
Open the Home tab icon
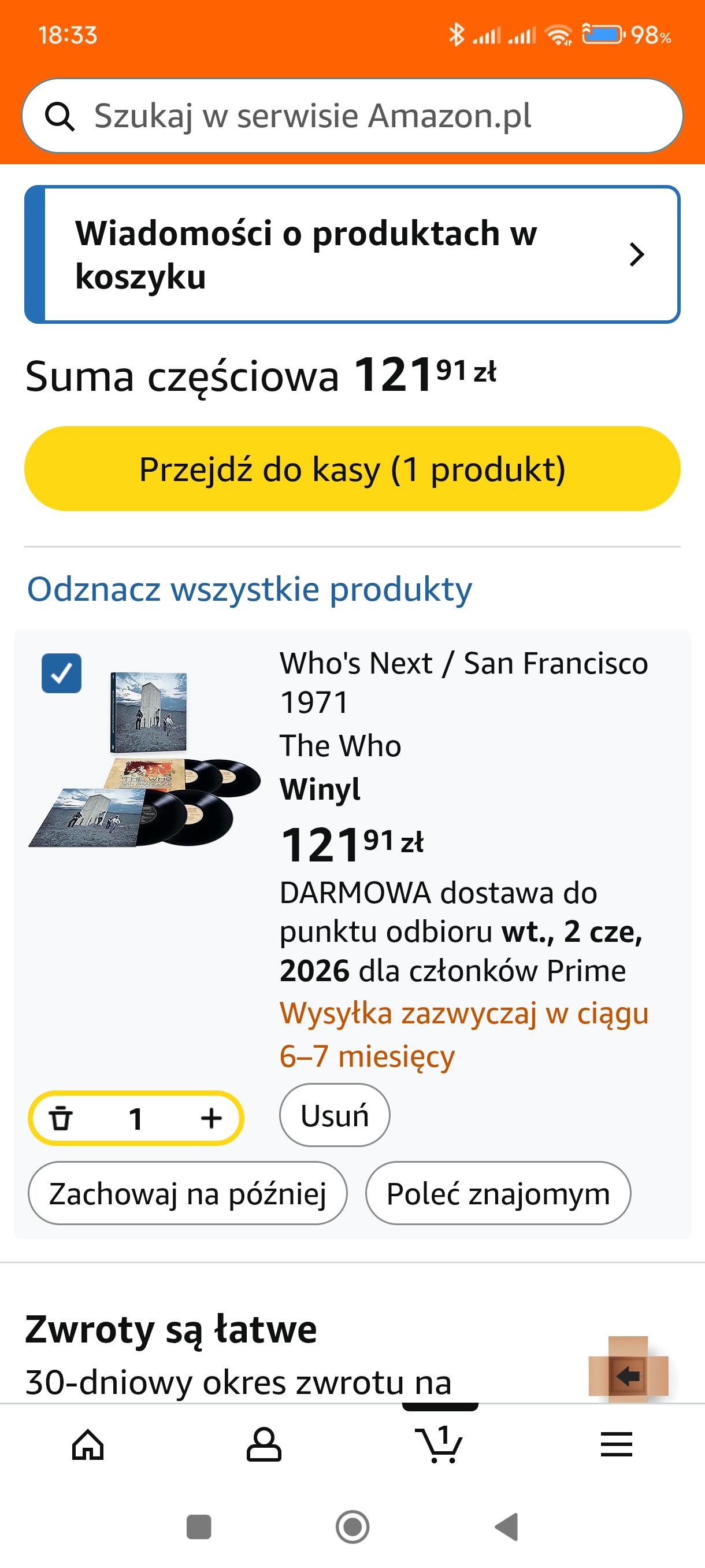pyautogui.click(x=88, y=1444)
